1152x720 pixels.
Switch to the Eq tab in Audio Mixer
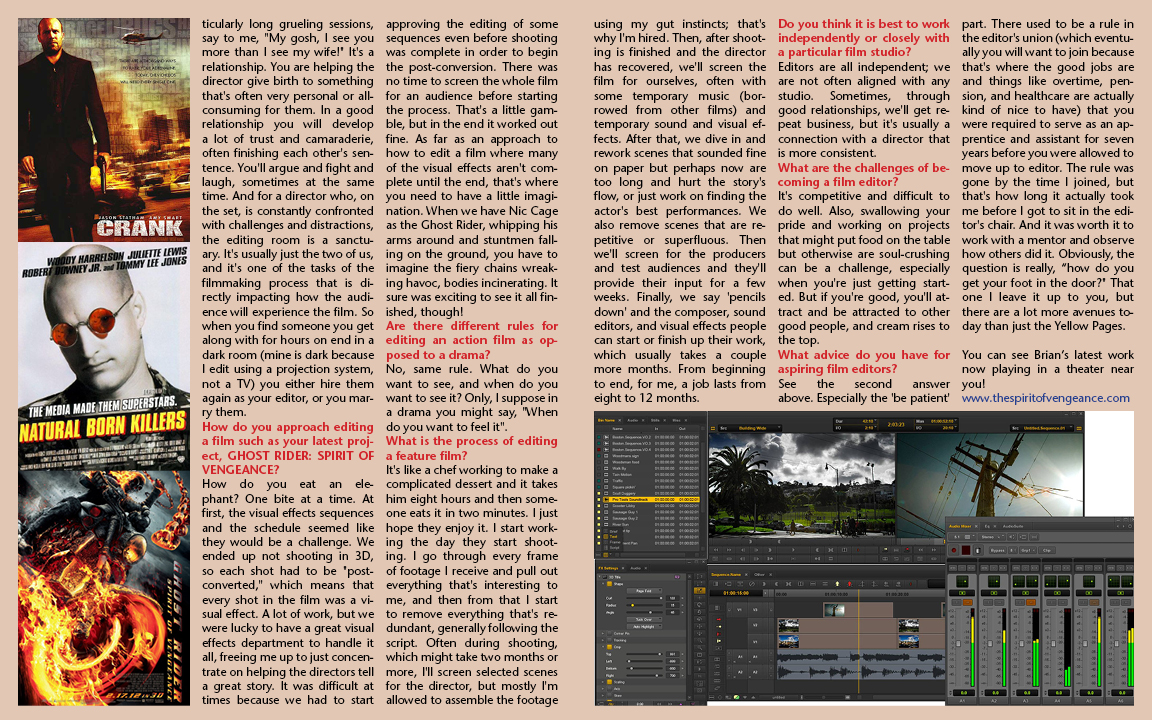(989, 524)
